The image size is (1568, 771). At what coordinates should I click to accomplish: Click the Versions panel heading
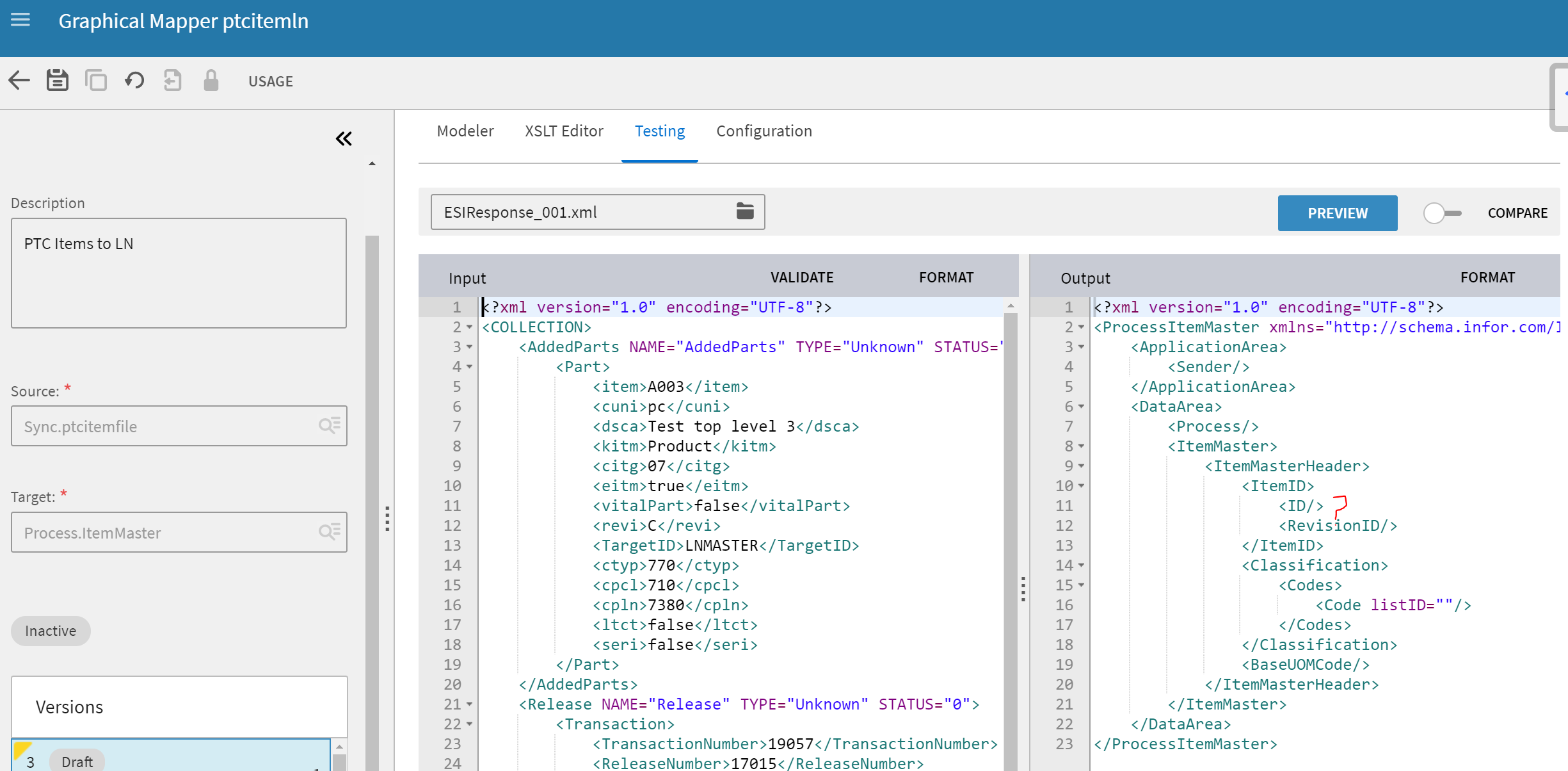tap(69, 707)
